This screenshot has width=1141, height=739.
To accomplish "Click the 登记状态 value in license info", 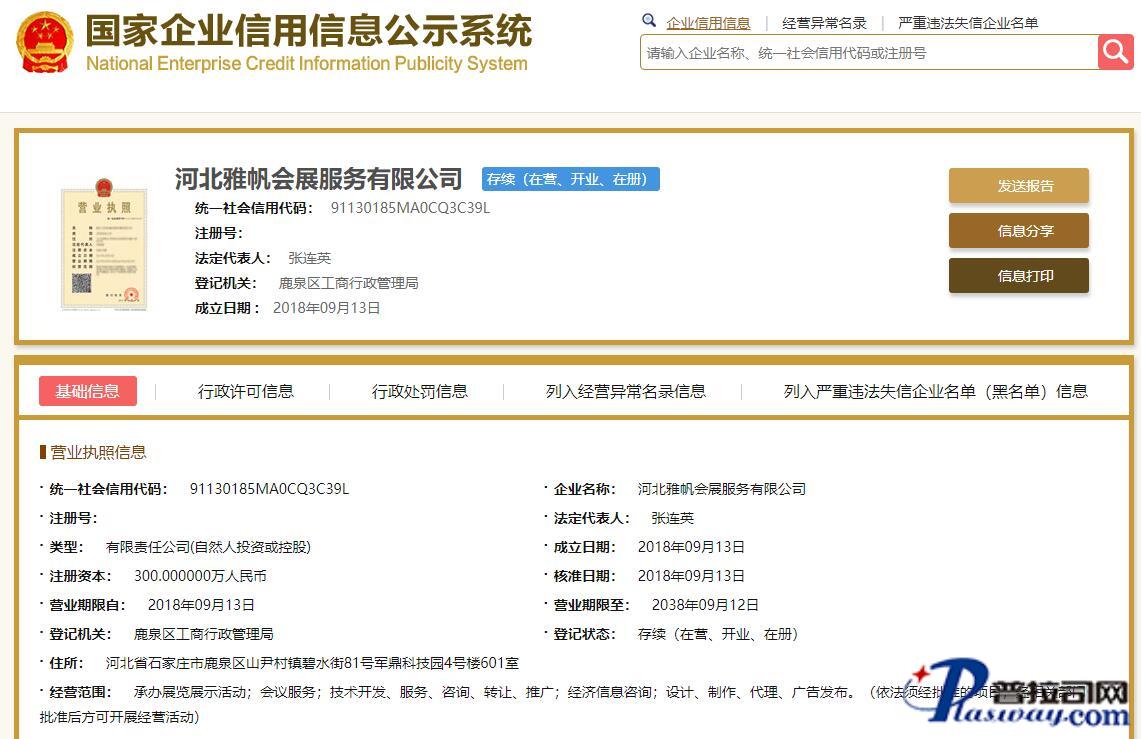I will click(x=718, y=634).
